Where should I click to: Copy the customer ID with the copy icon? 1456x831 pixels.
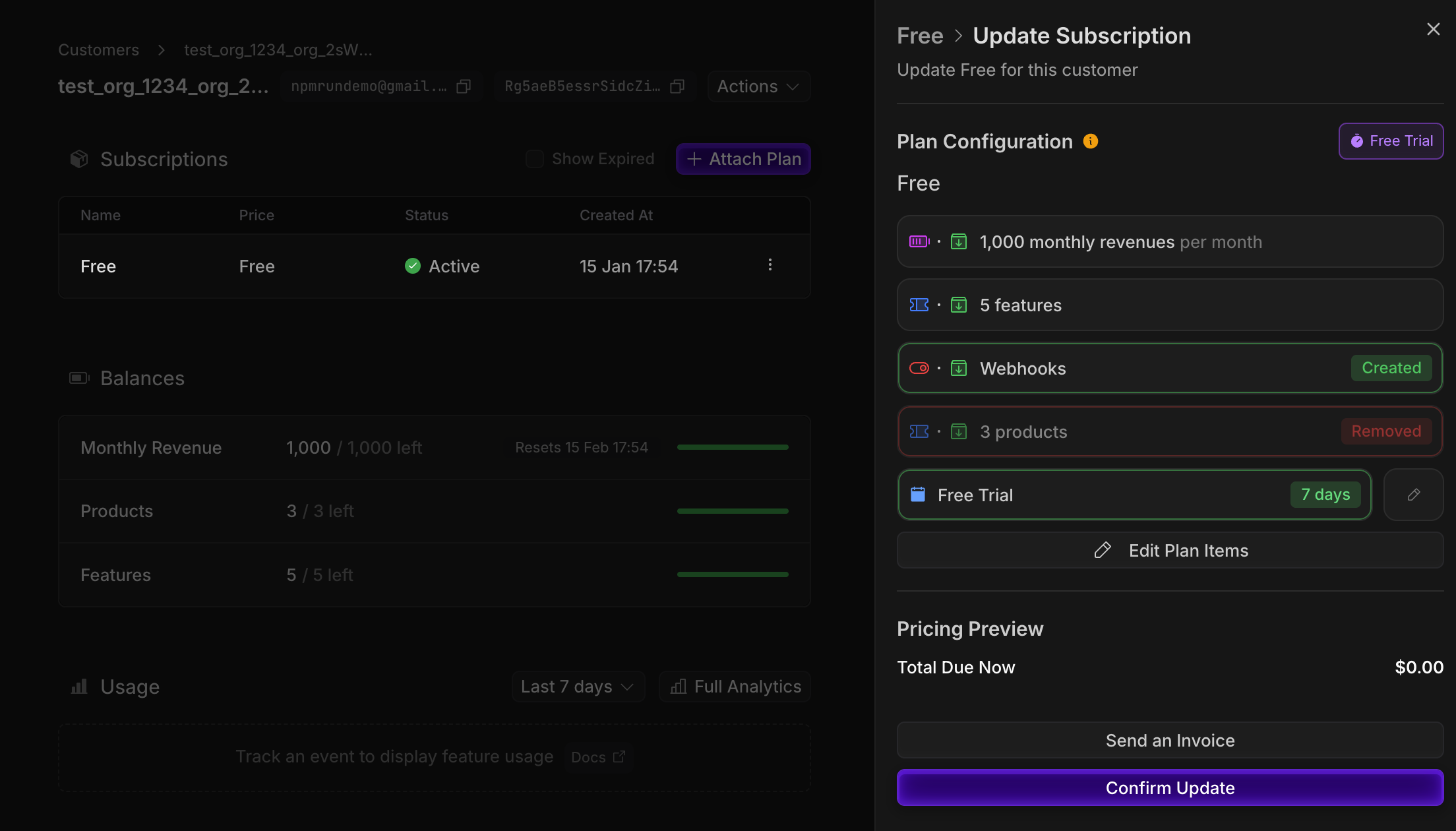coord(677,86)
